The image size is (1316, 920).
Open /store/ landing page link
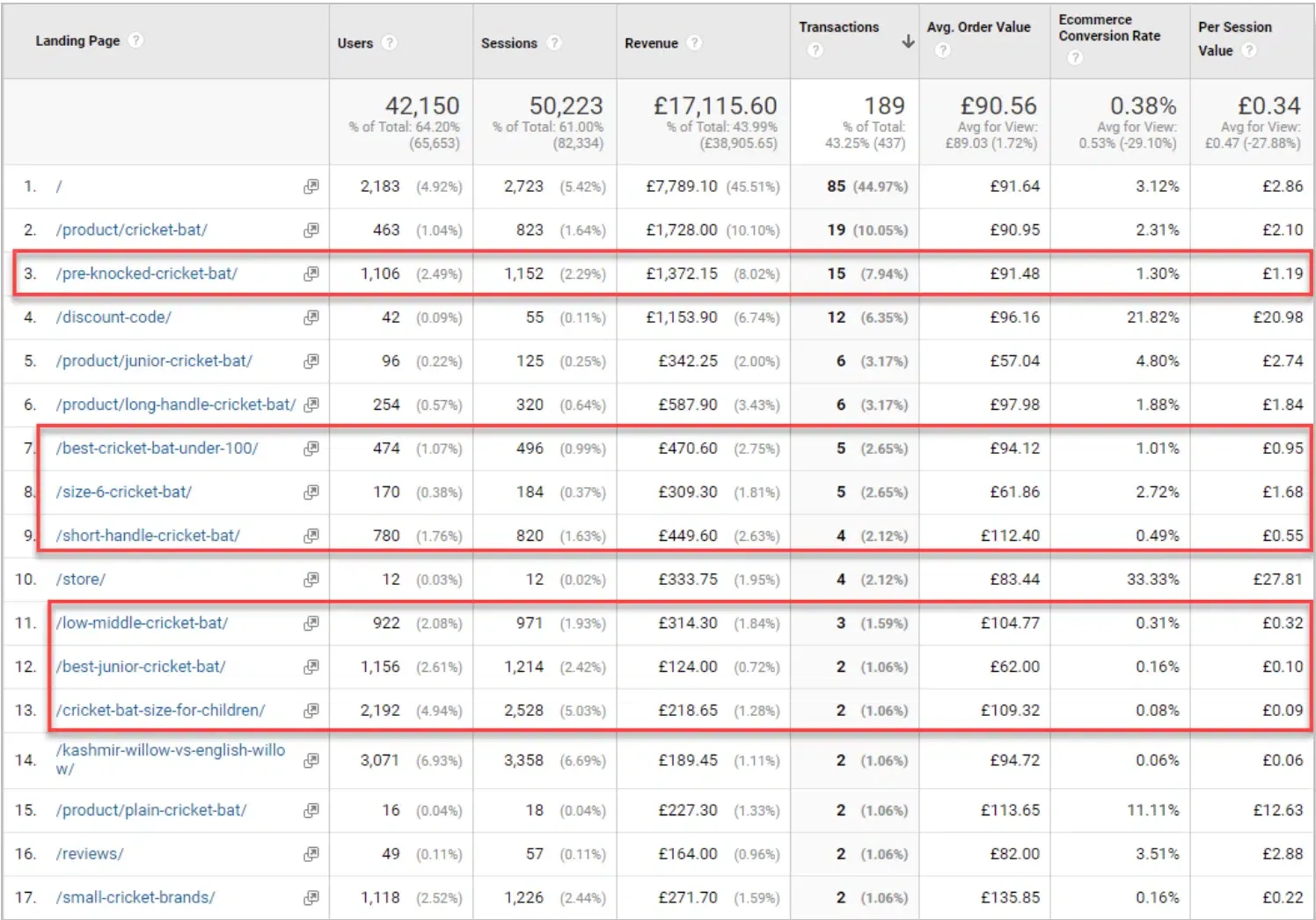pos(81,580)
